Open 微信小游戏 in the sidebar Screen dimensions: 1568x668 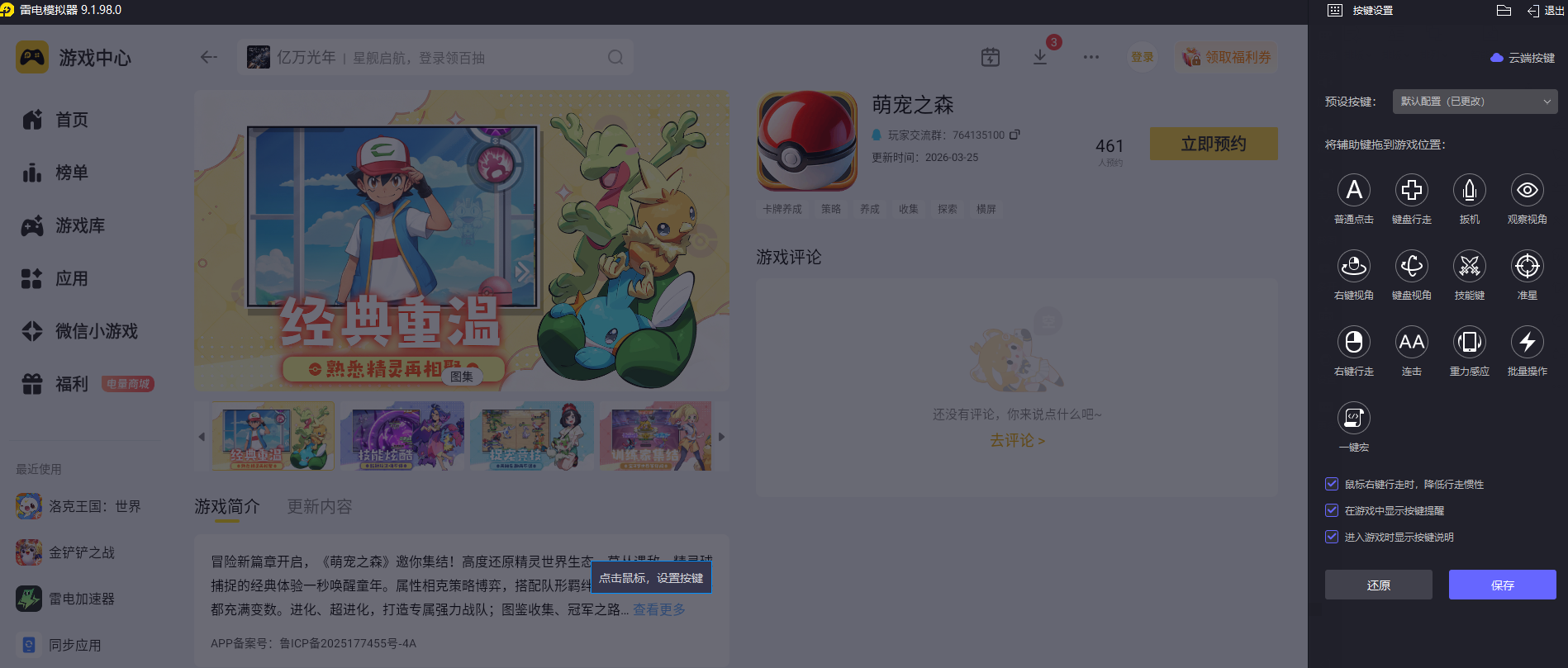80,331
